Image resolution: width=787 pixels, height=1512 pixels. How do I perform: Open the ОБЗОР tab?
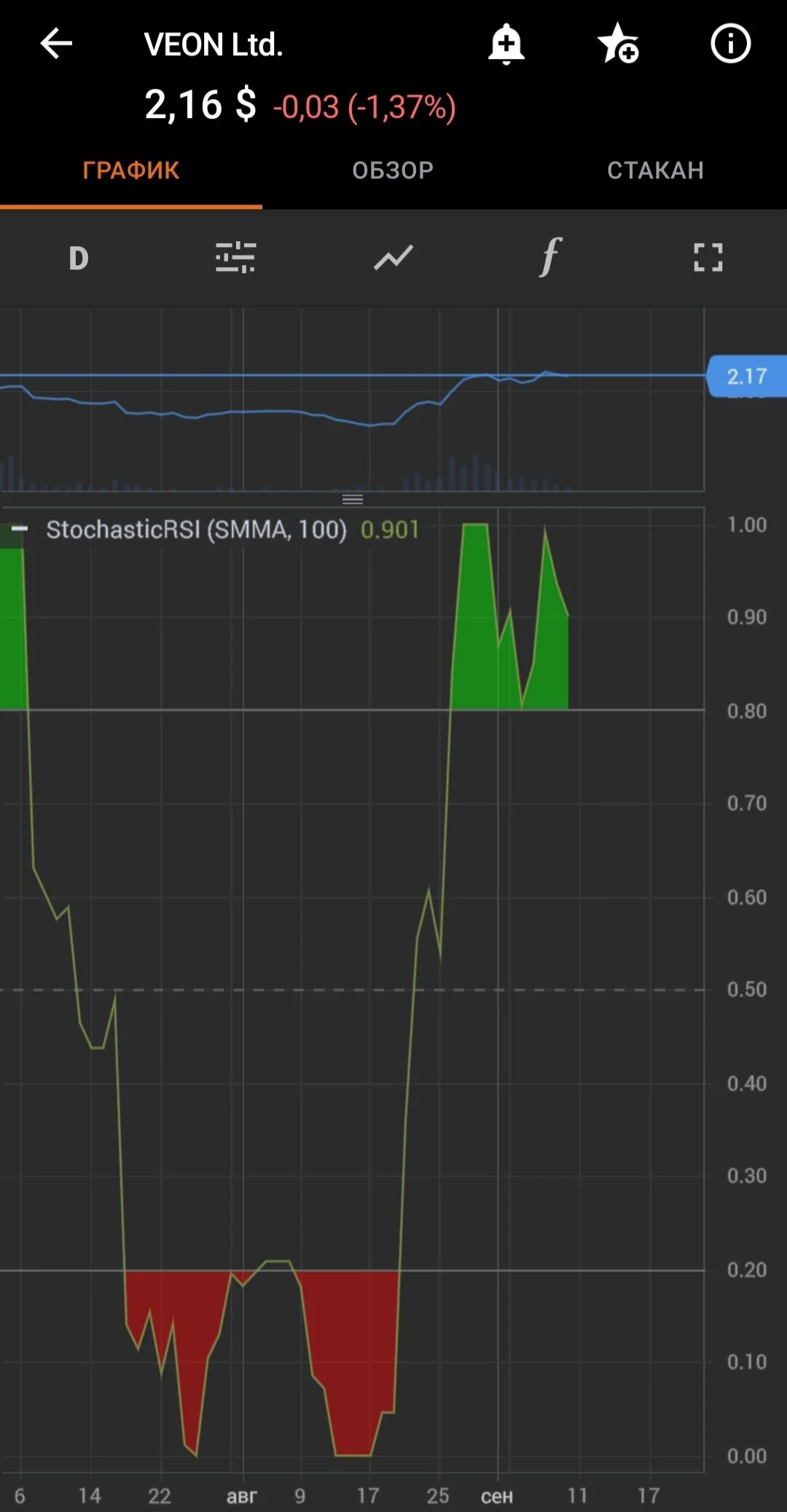[393, 170]
